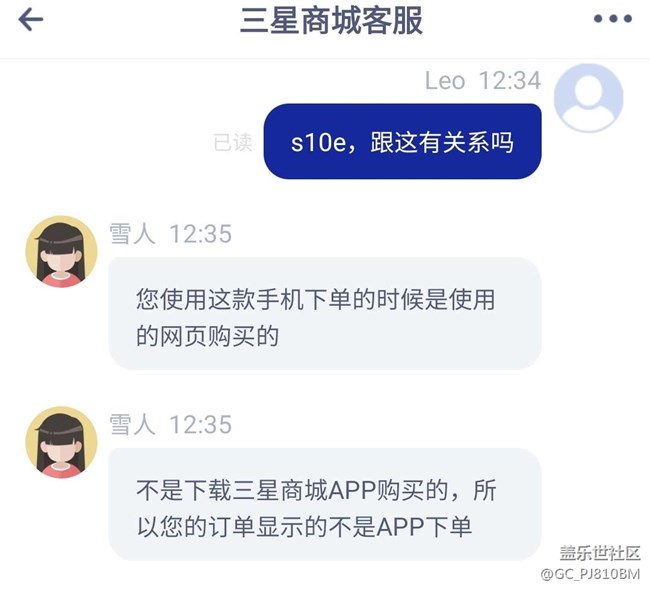Screen dimensions: 650x594
Task: Tap the first 雪人 sender name
Action: coord(132,233)
